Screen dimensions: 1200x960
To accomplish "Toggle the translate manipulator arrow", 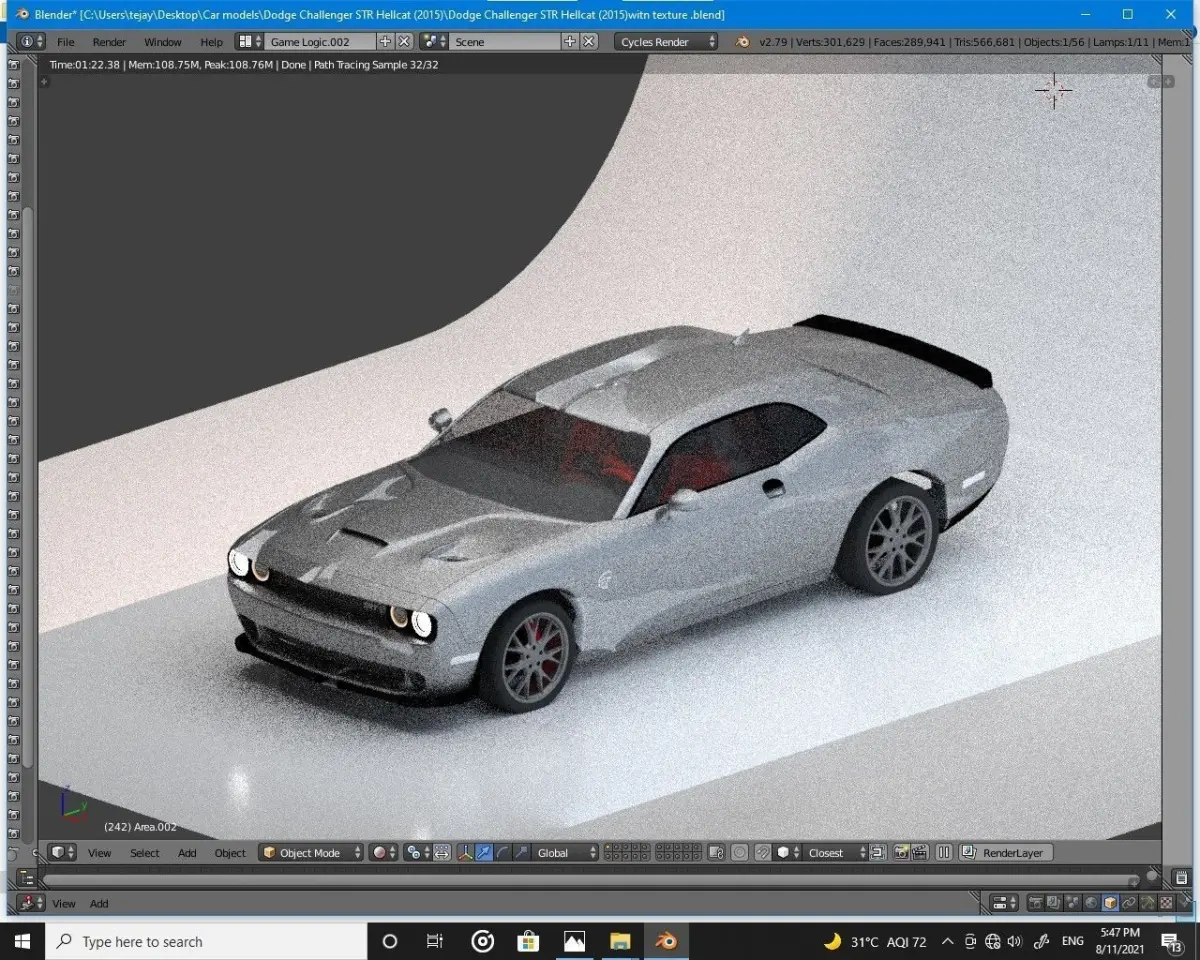I will [484, 853].
